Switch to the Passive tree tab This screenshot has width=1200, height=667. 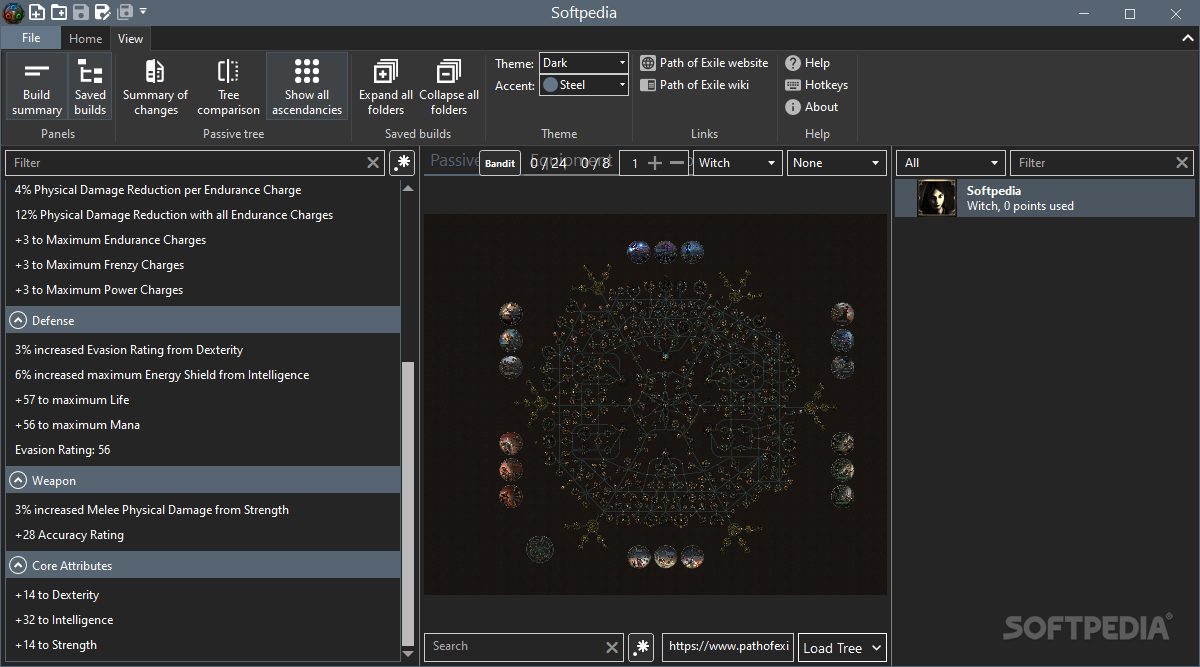[x=455, y=161]
